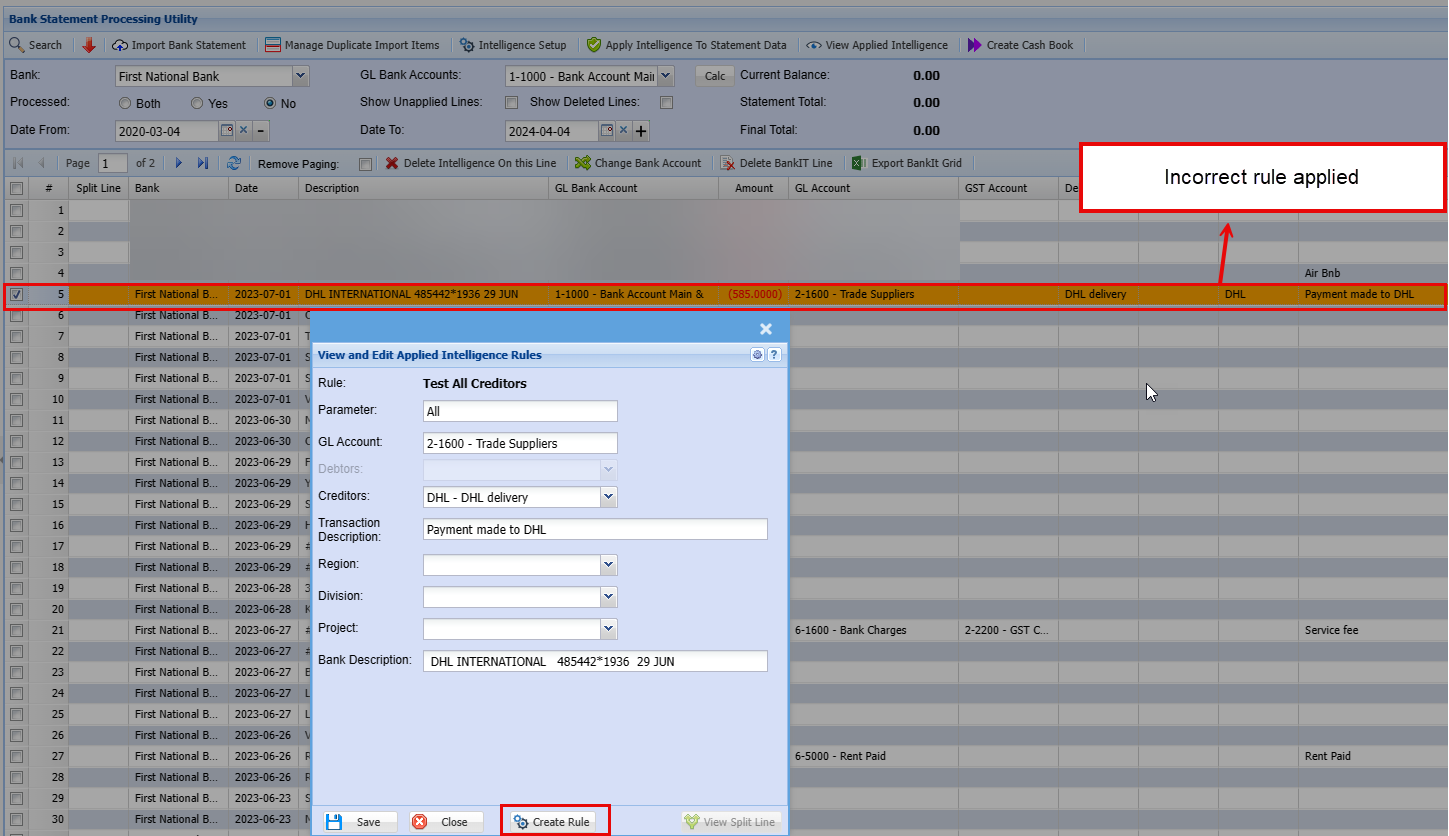Sort by Description column header

coord(424,188)
